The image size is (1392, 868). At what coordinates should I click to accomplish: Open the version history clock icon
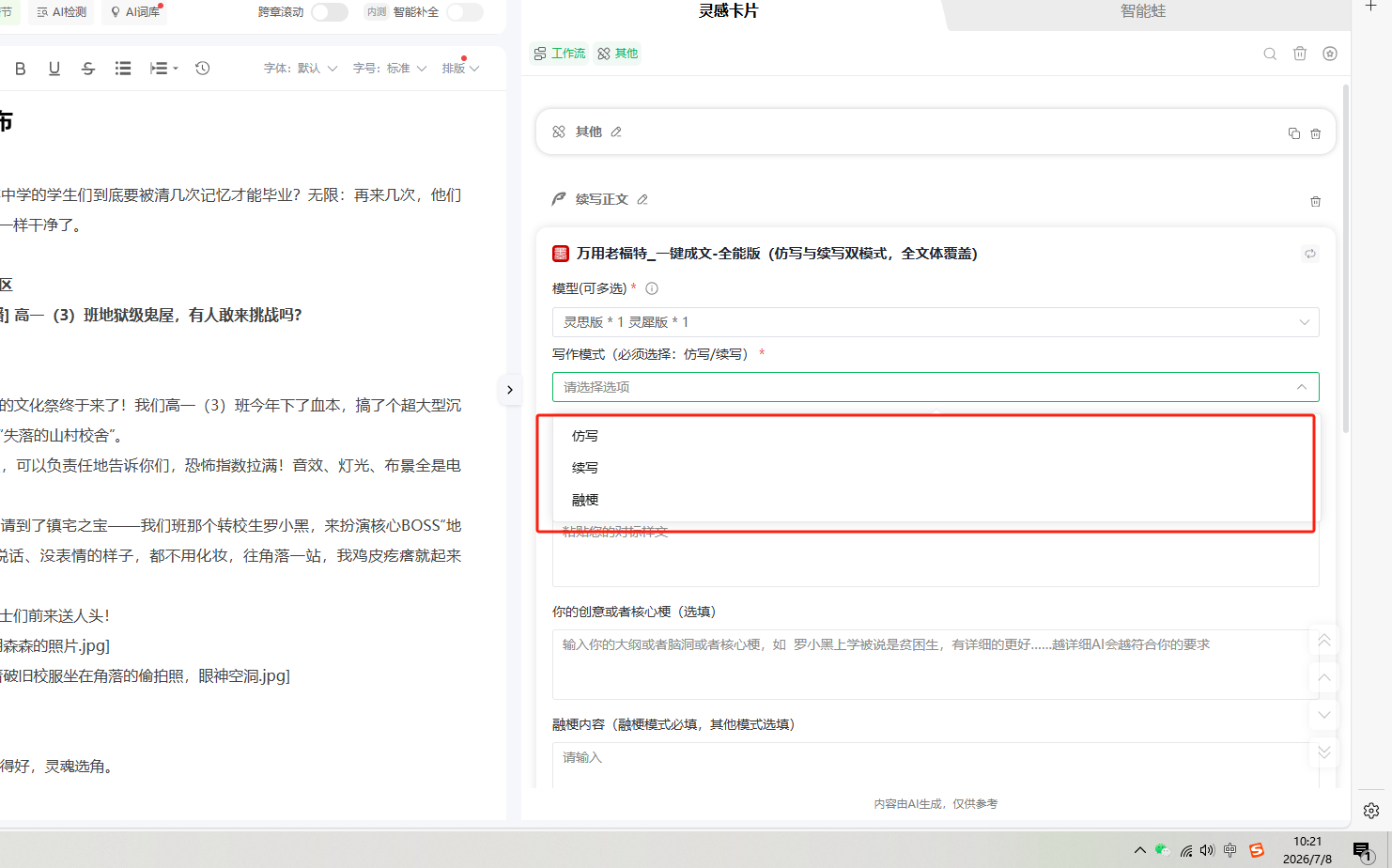point(202,69)
